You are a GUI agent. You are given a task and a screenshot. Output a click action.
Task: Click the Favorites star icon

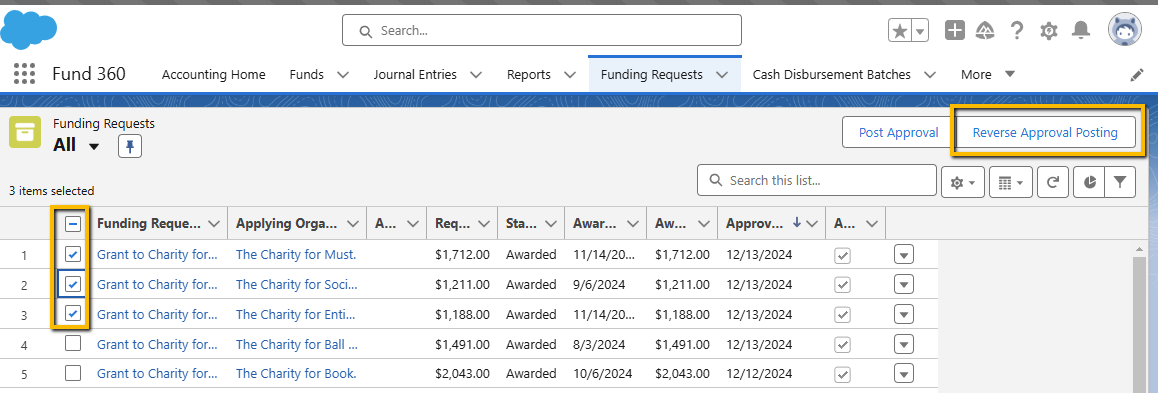(900, 30)
